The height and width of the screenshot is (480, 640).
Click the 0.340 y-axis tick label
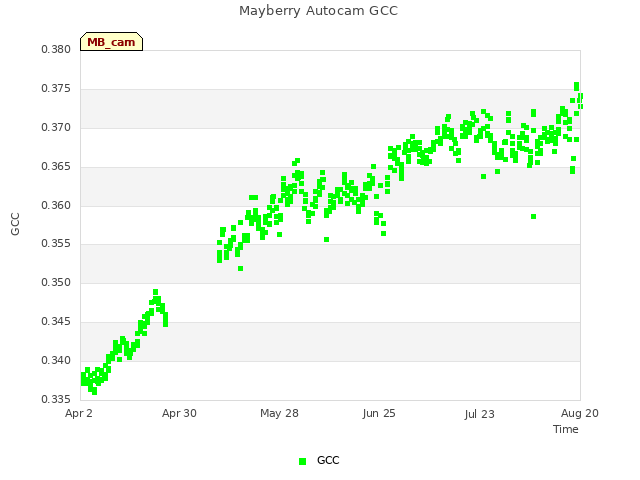[56, 360]
